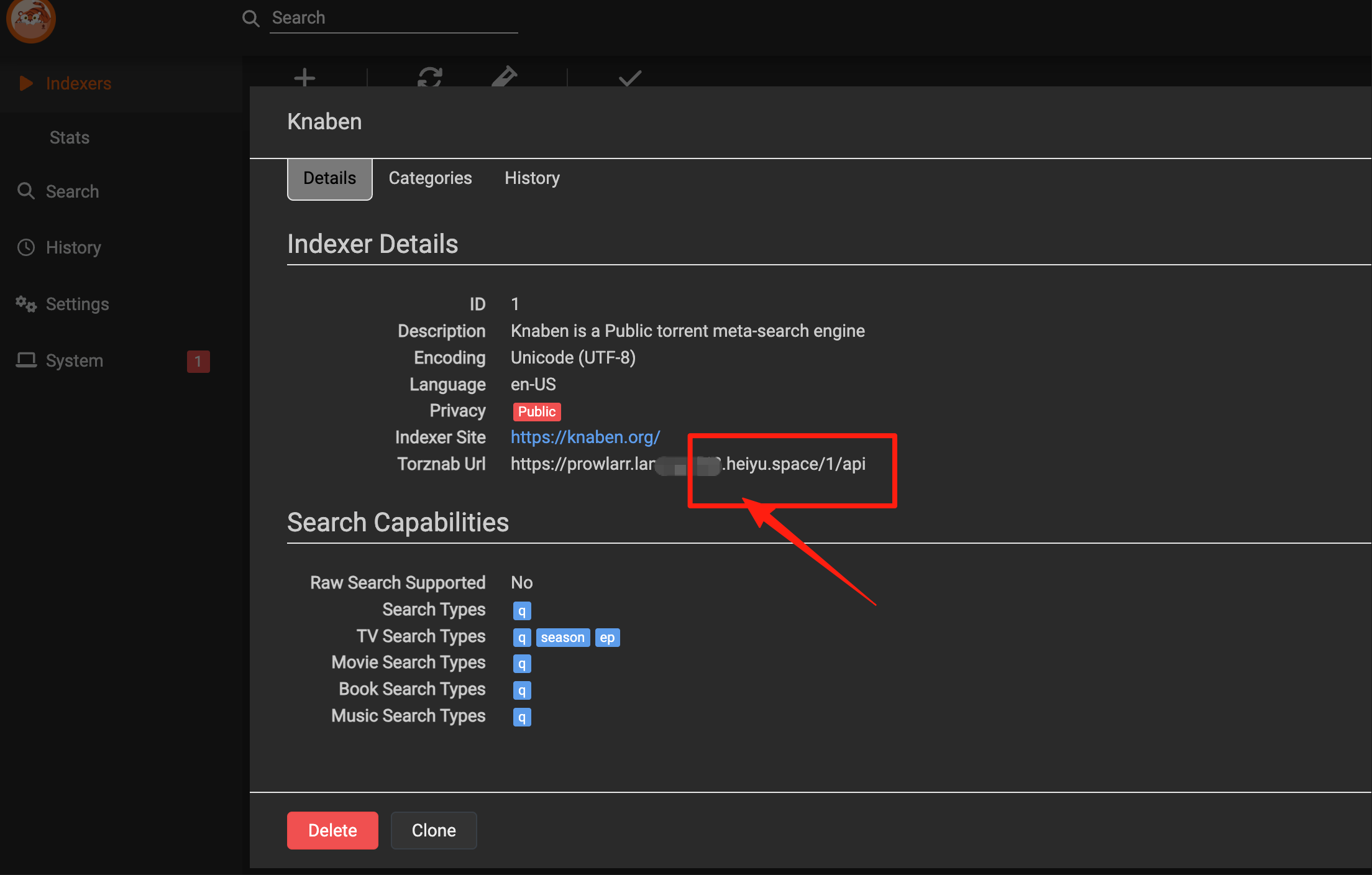
Task: Click the System laptop icon in sidebar
Action: [x=26, y=360]
